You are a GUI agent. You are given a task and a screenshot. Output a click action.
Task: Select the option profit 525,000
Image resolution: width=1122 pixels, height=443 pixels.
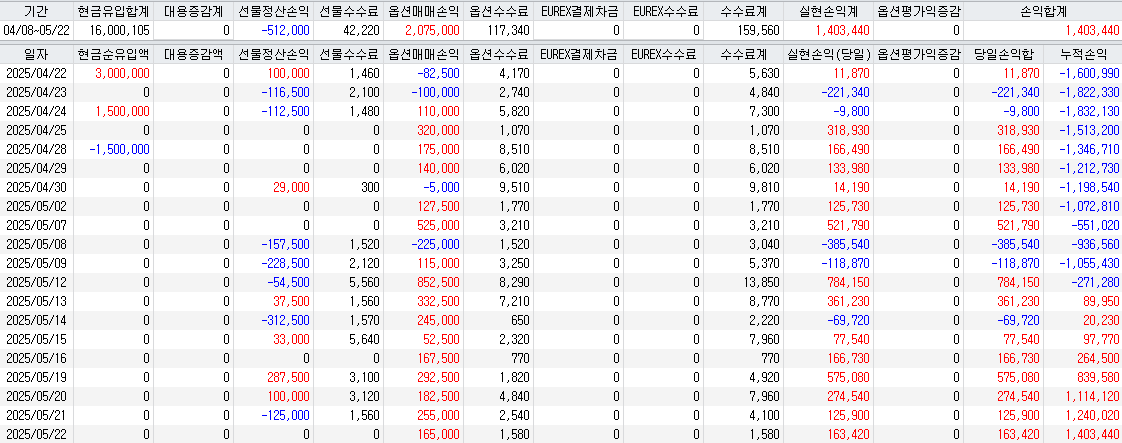click(438, 225)
